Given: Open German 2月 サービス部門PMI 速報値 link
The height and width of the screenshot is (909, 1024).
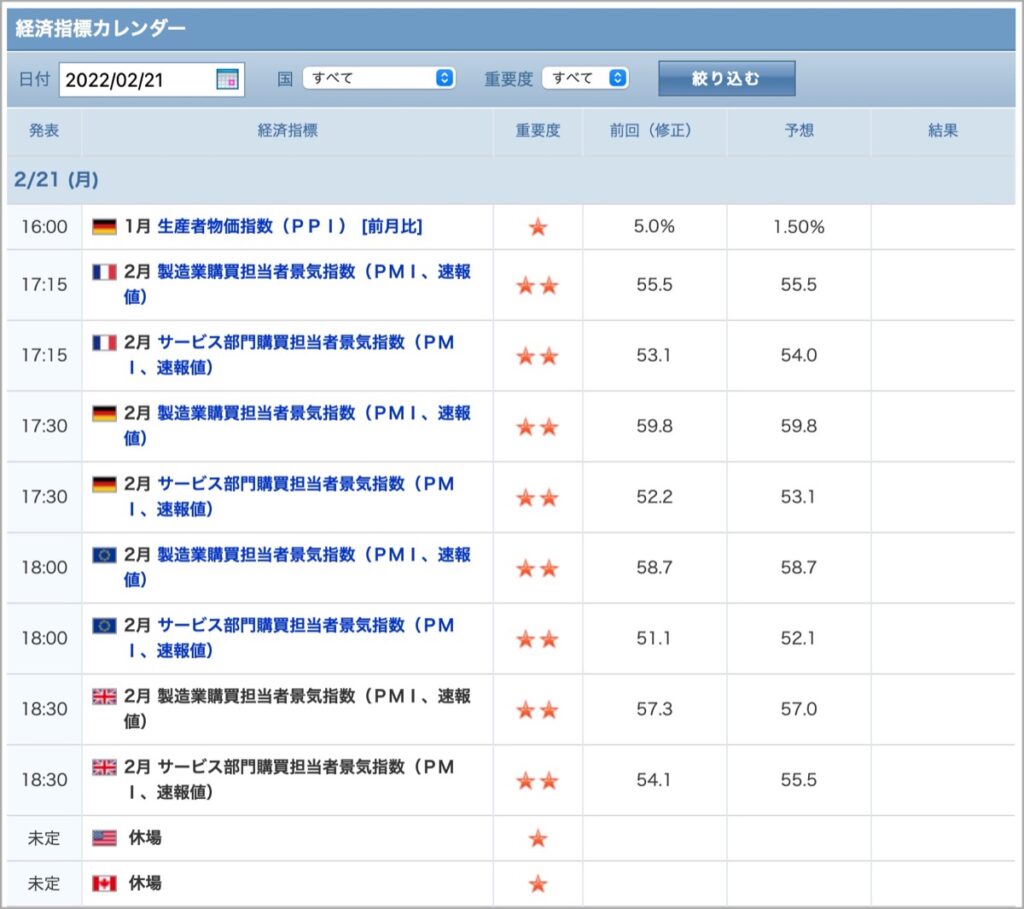Looking at the screenshot, I should click(289, 496).
